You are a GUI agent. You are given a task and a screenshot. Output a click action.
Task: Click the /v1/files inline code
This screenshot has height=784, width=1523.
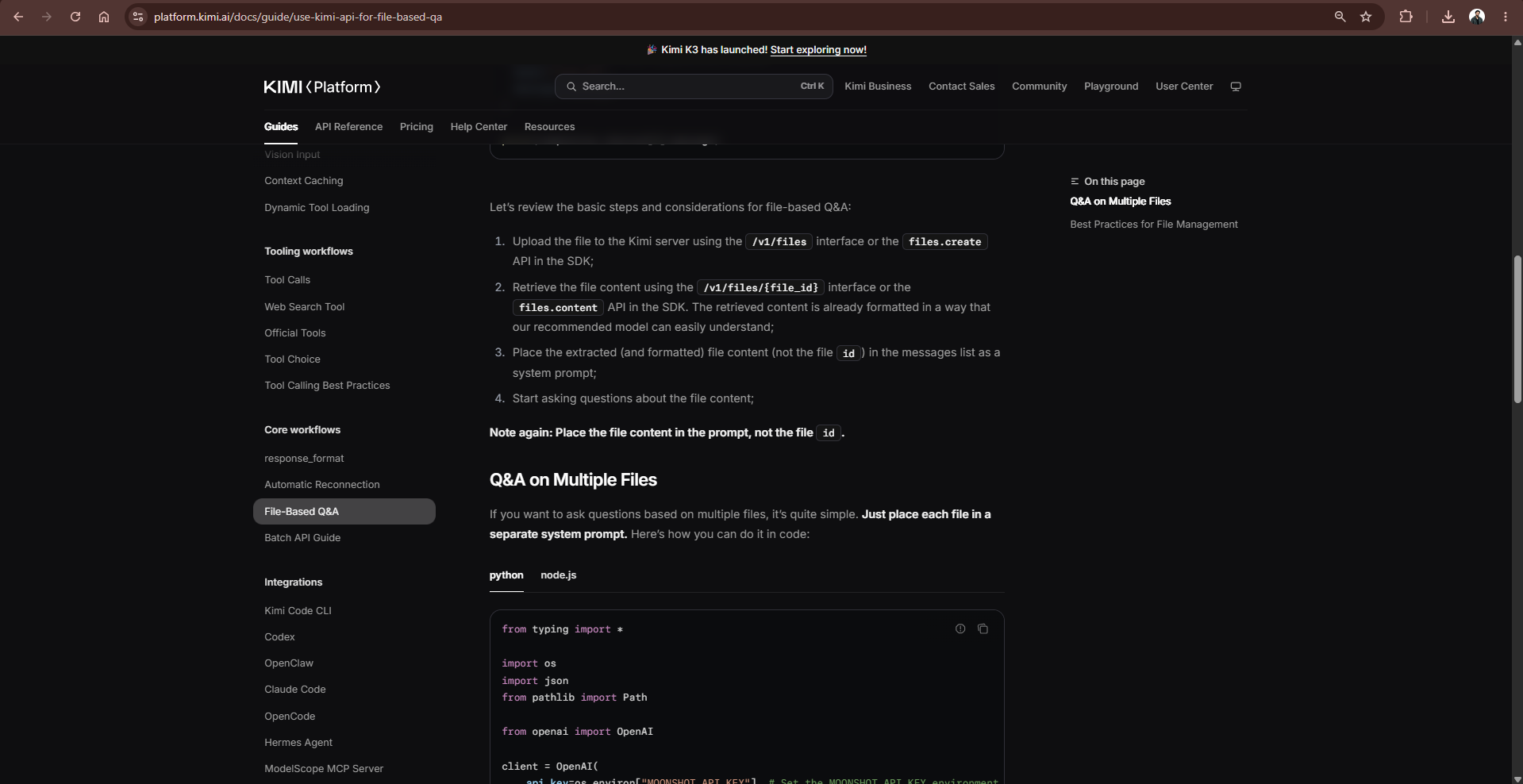pyautogui.click(x=779, y=242)
